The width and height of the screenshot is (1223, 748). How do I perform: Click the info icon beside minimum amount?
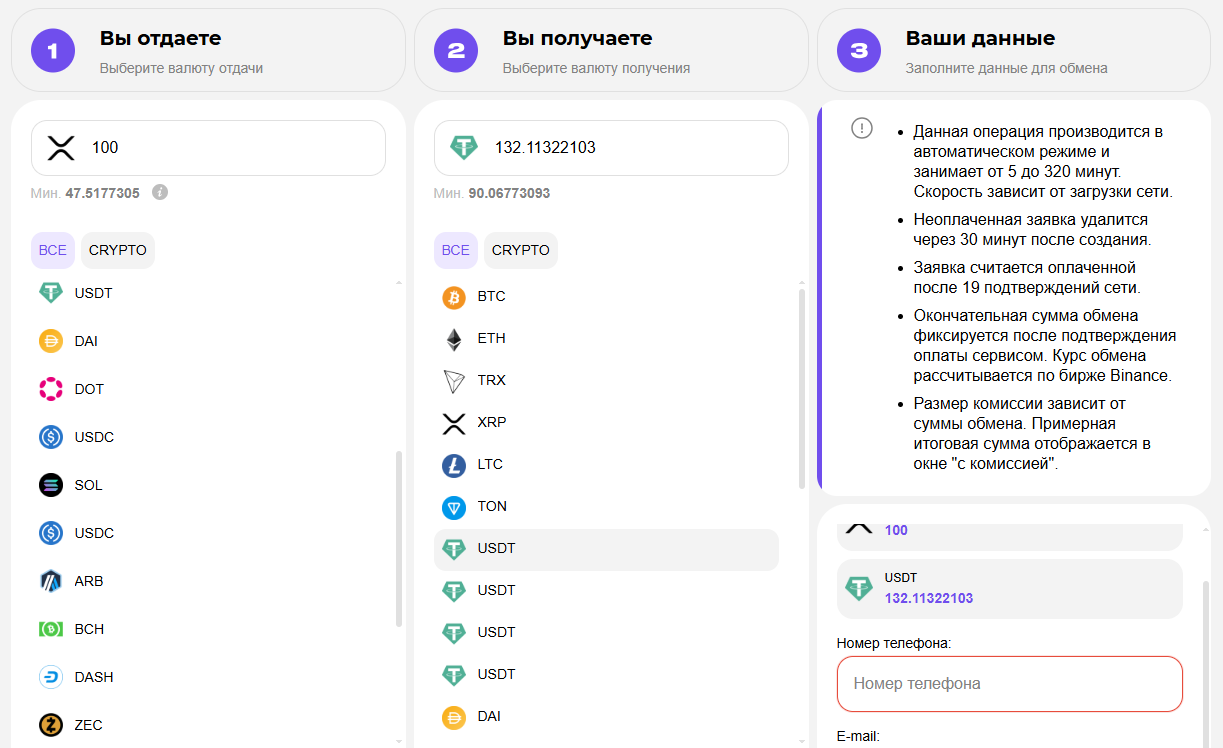(160, 192)
